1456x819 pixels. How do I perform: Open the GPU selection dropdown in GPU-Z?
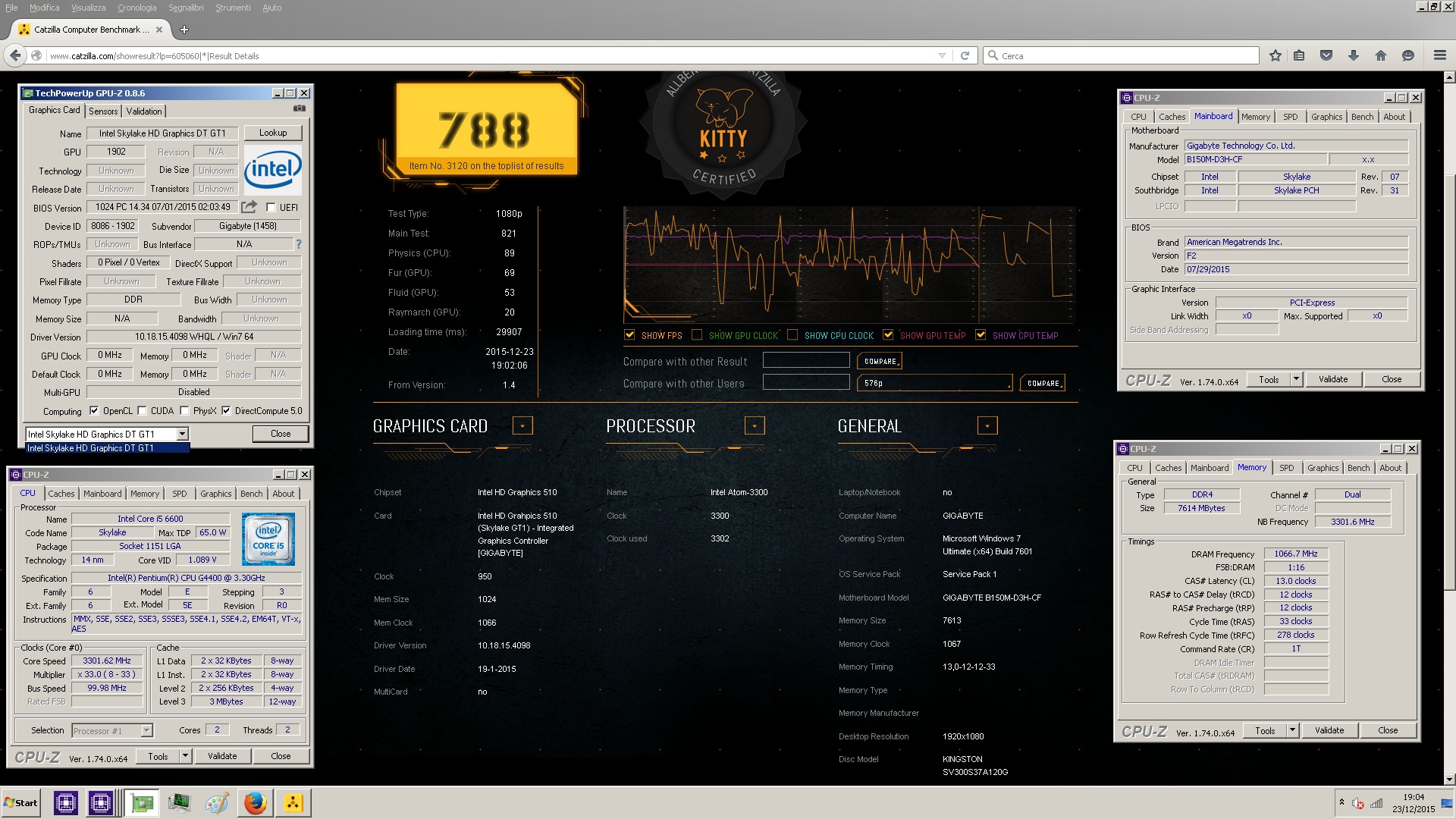click(182, 434)
